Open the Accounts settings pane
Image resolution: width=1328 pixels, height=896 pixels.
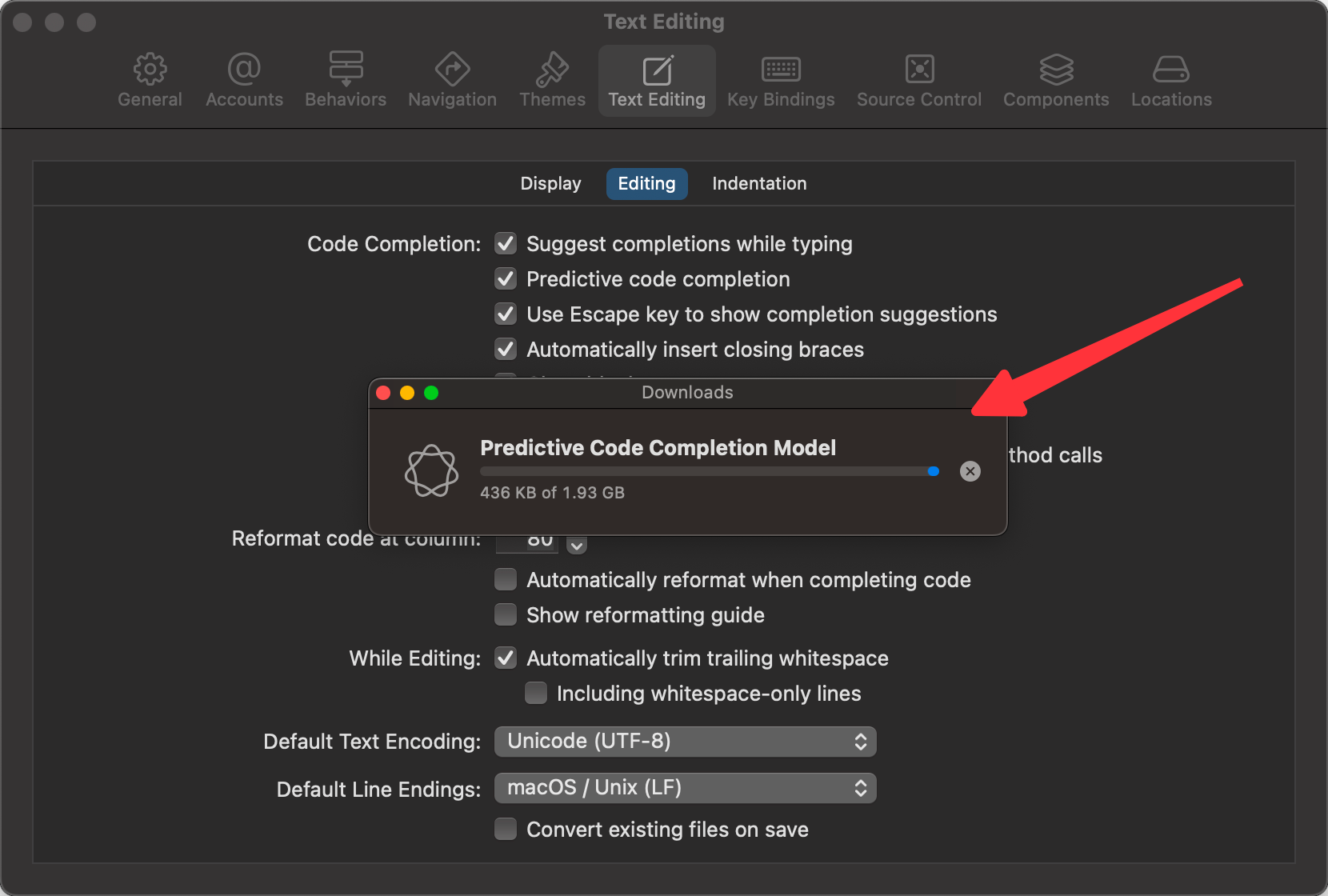tap(244, 81)
